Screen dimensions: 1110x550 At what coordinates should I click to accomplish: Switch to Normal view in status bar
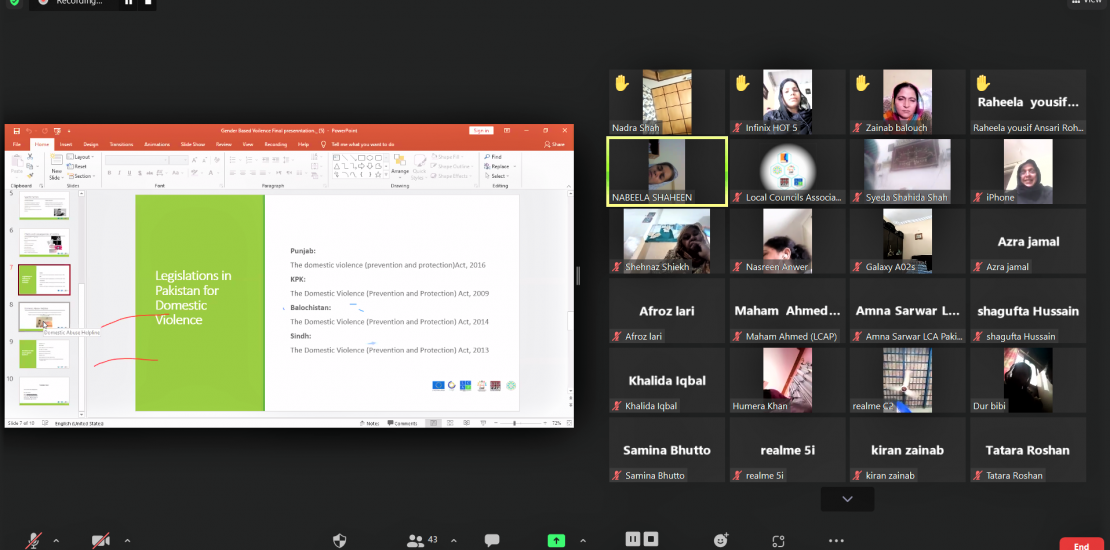coord(431,423)
